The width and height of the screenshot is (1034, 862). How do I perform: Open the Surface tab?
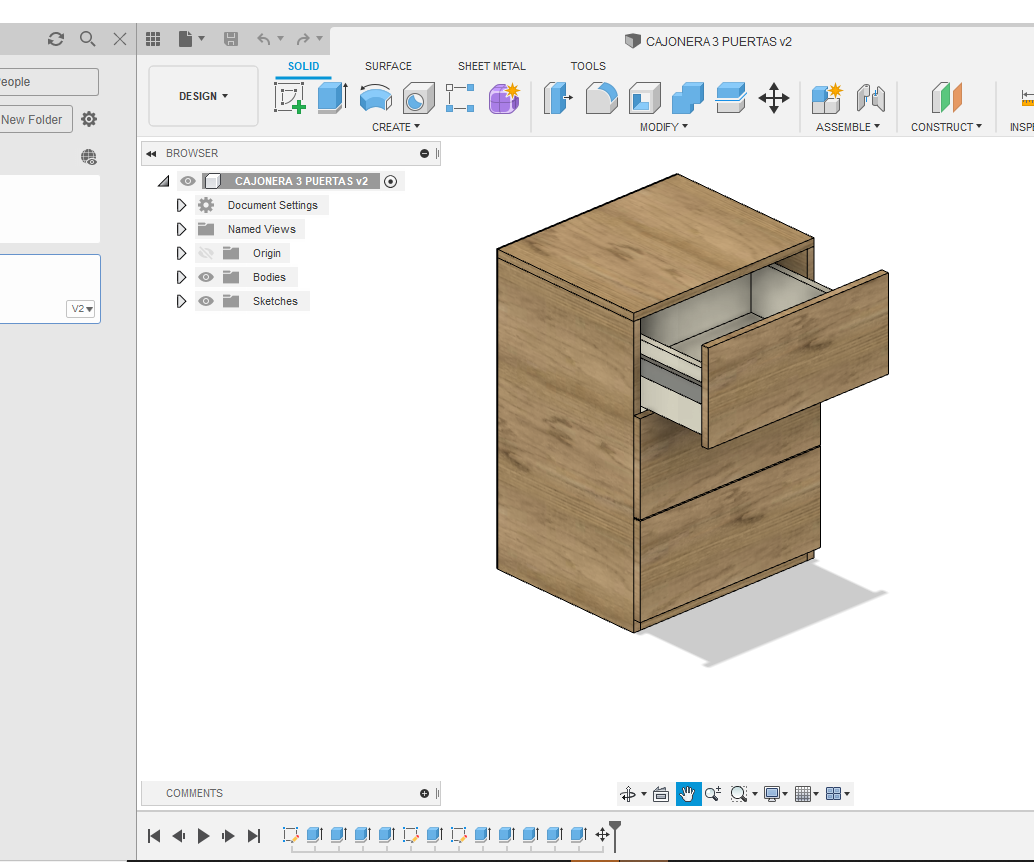coord(388,66)
